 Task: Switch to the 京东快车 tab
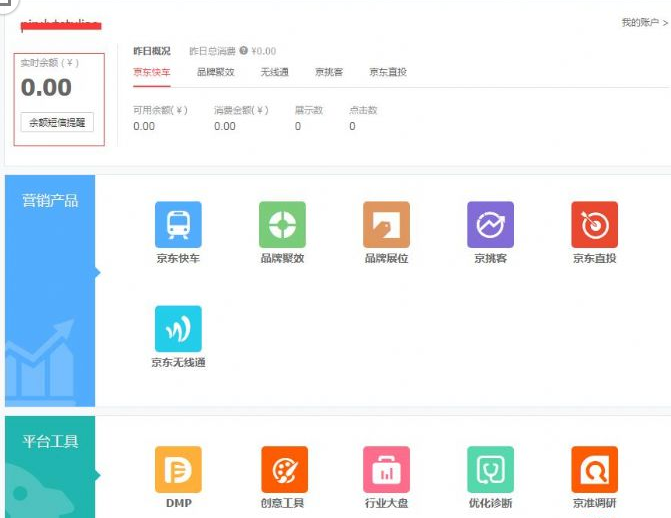coord(152,72)
